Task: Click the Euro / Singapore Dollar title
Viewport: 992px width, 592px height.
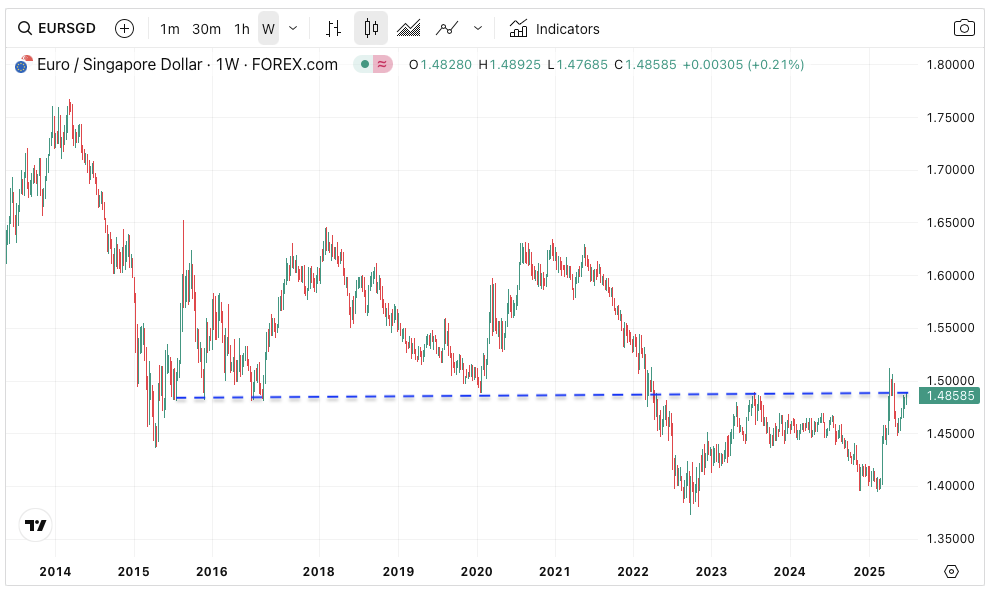Action: tap(120, 65)
